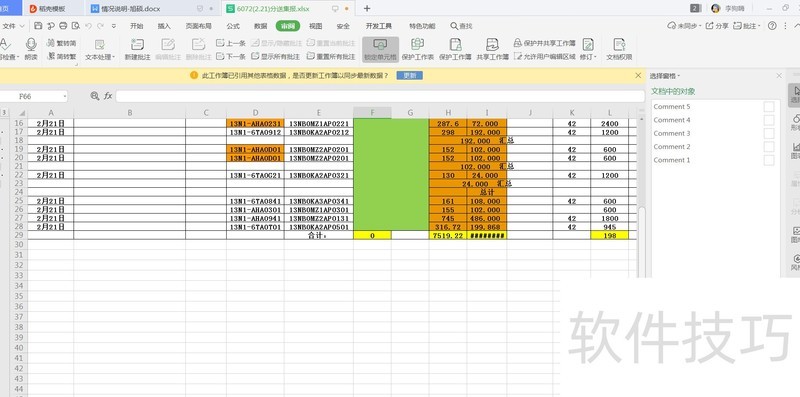Viewport: 800px width, 397px height.
Task: Click the blue 更新 update button
Action: 409,76
